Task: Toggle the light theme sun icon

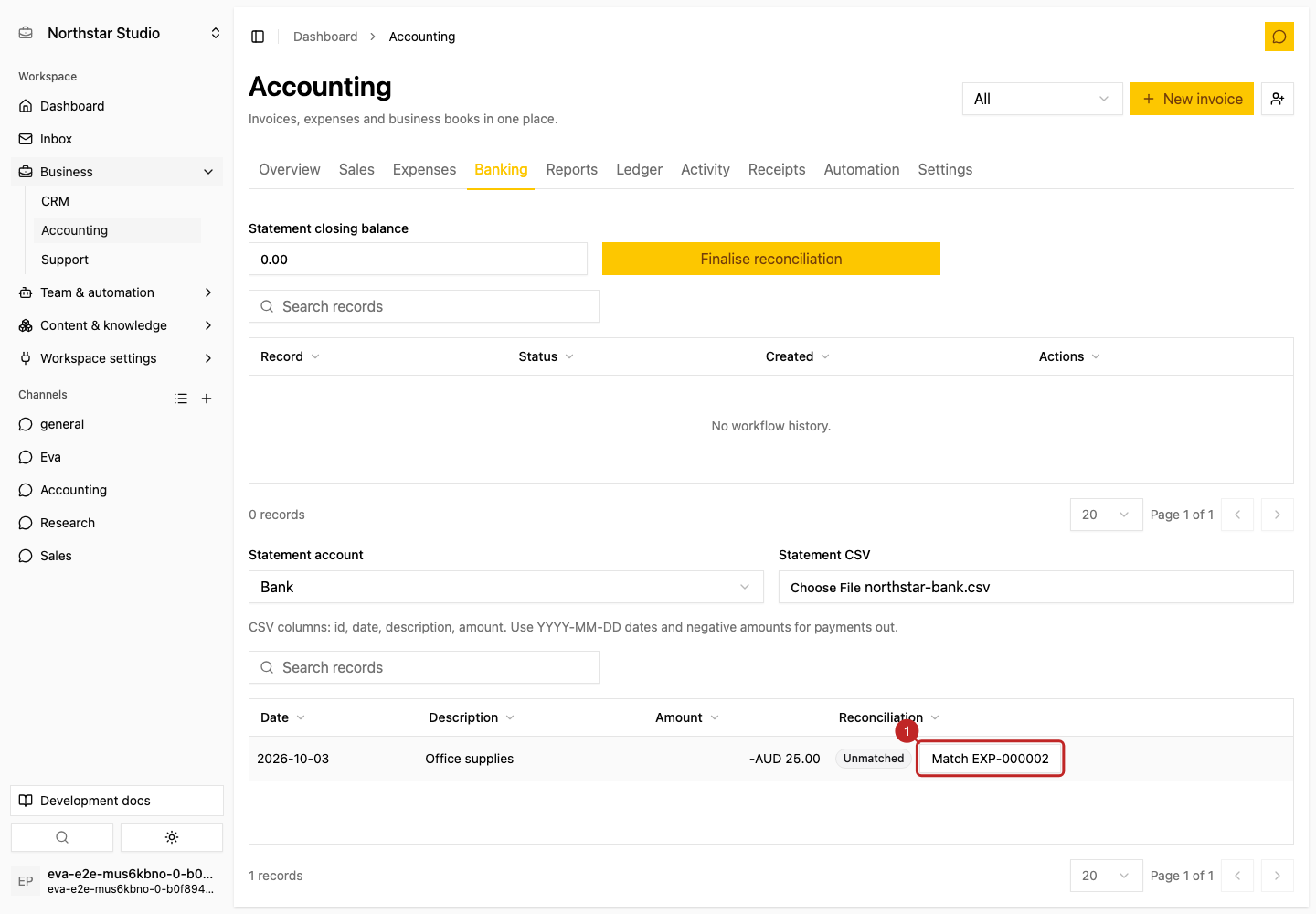Action: click(172, 837)
